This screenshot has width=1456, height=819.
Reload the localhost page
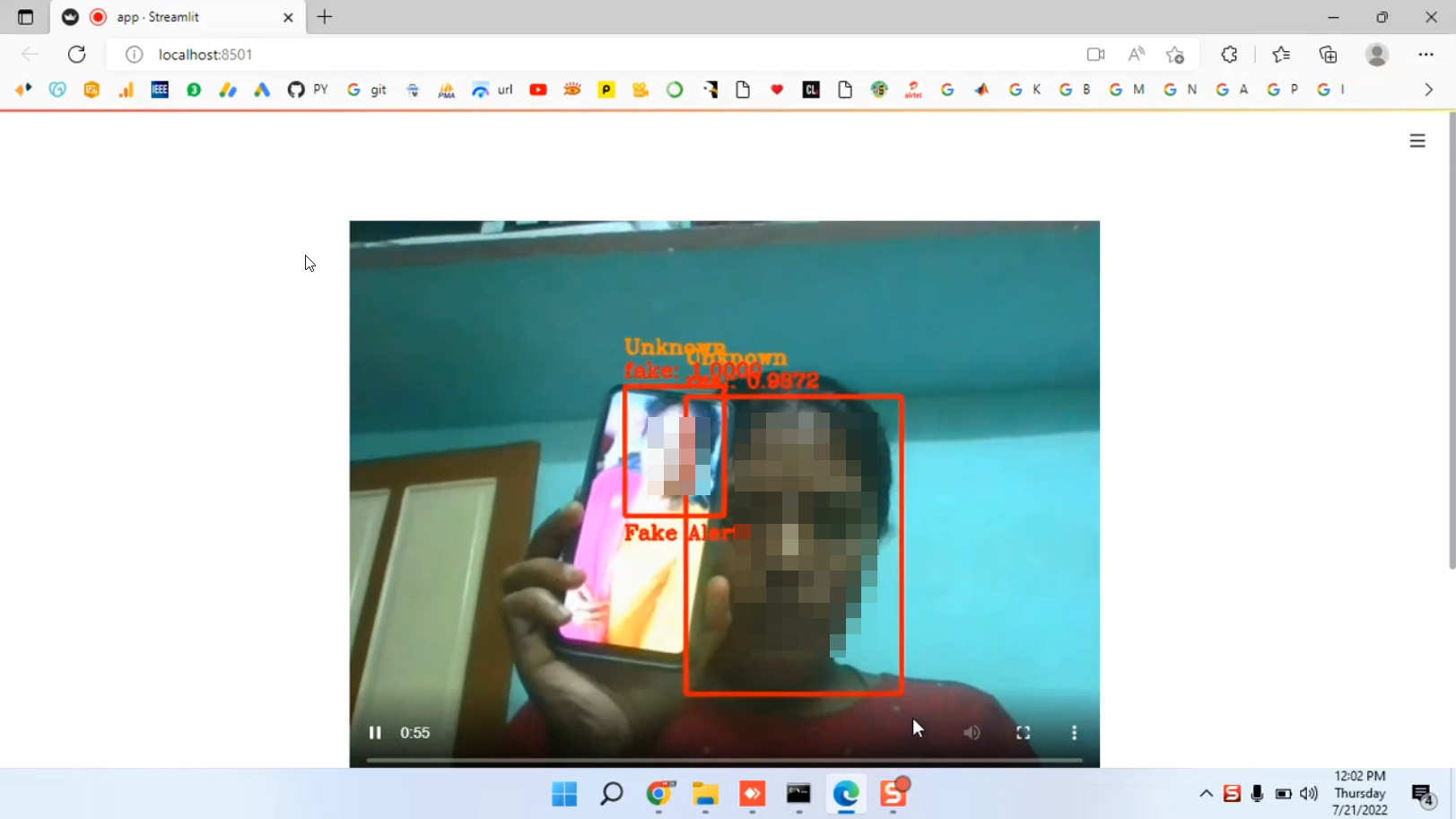coord(77,55)
